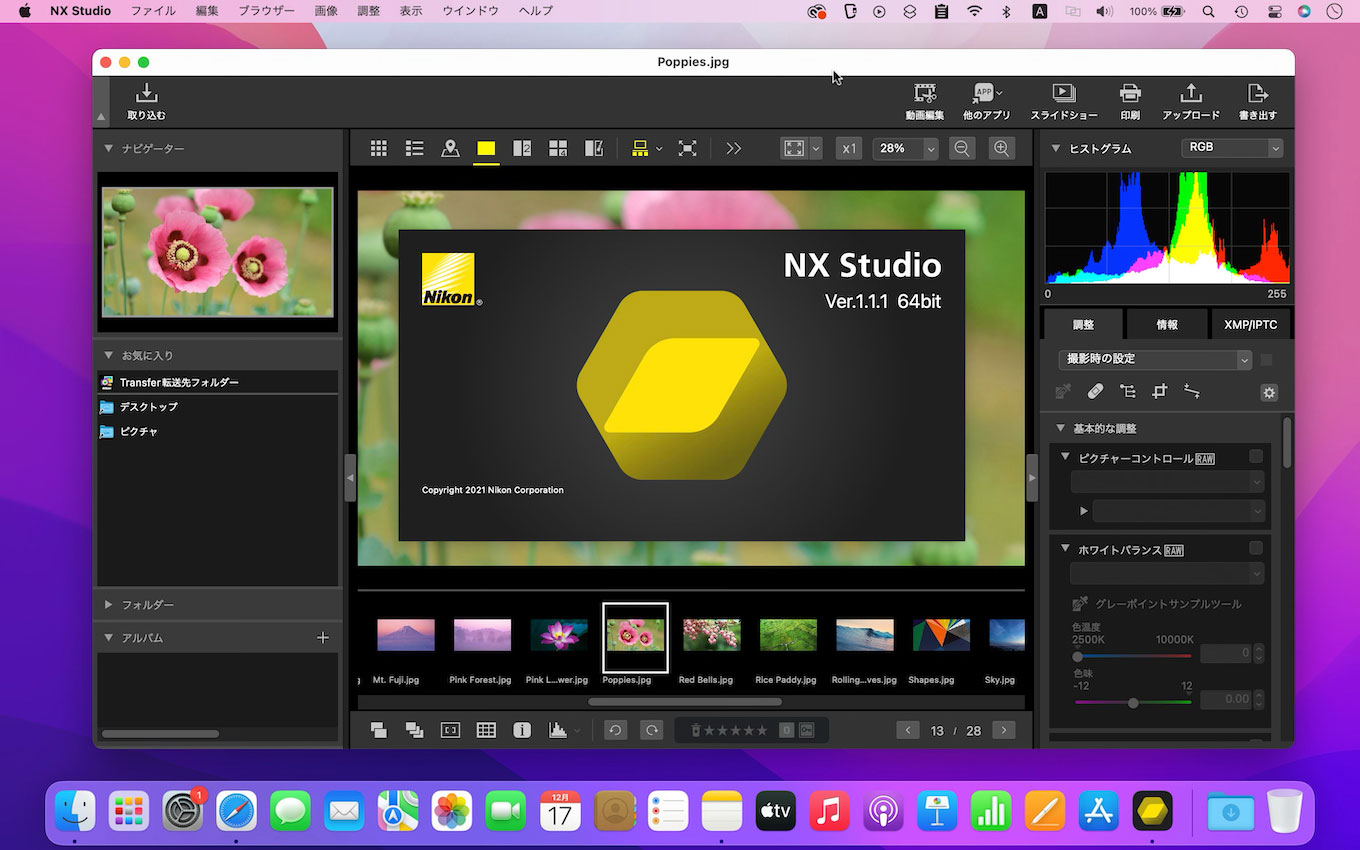
Task: Open the 調整 menu in menu bar
Action: (x=368, y=11)
